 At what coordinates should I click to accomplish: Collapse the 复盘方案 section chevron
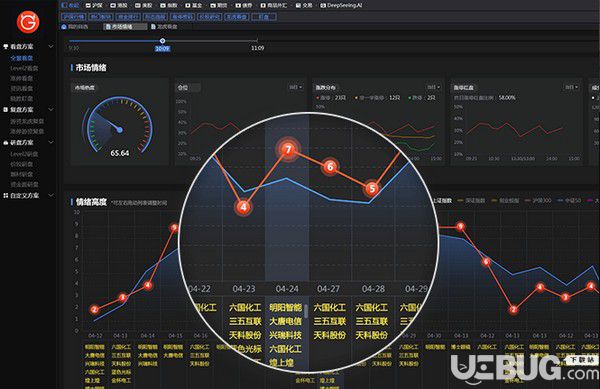click(51, 109)
